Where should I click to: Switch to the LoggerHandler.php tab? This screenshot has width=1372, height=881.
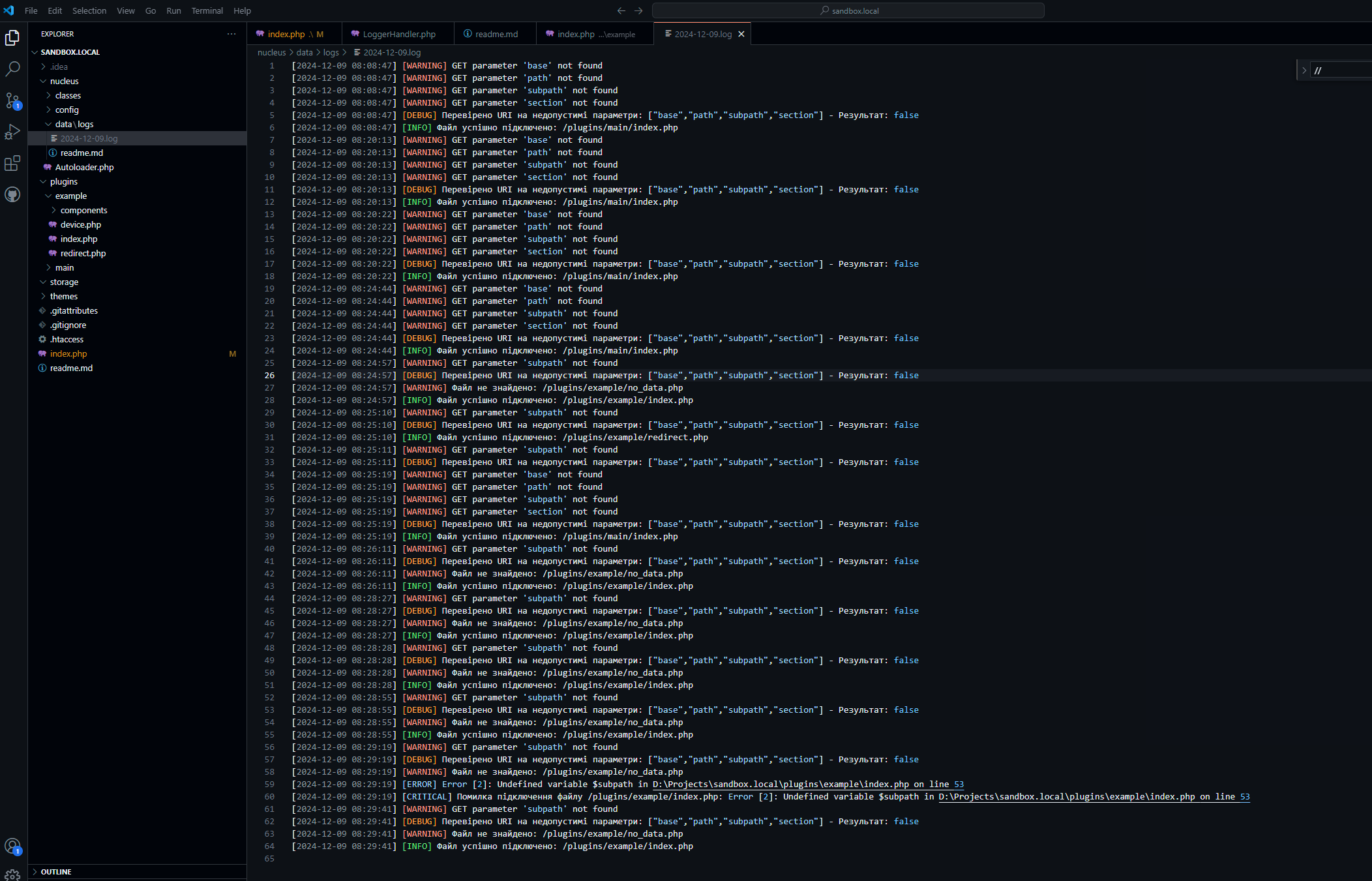click(398, 34)
